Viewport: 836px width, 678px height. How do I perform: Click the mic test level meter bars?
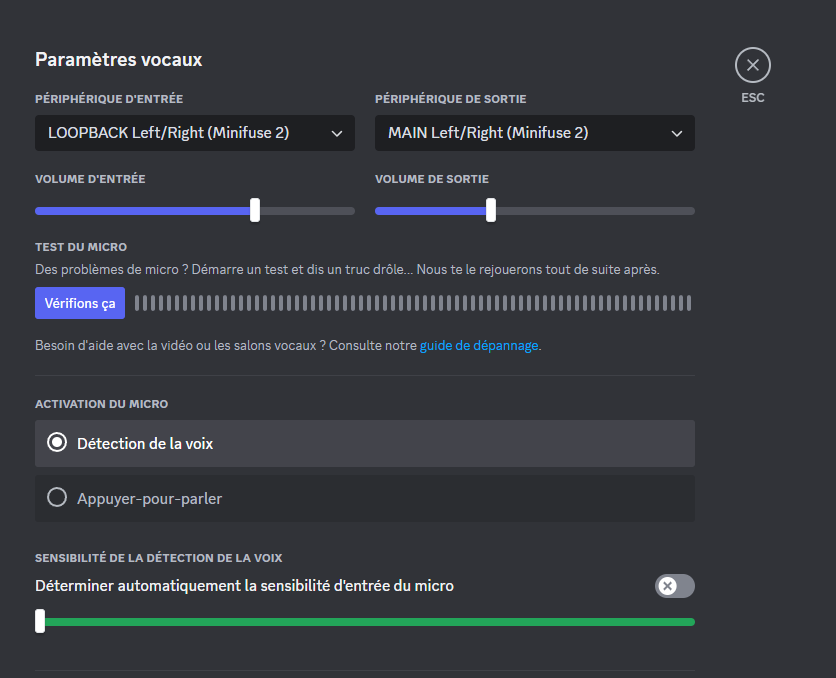tap(412, 303)
